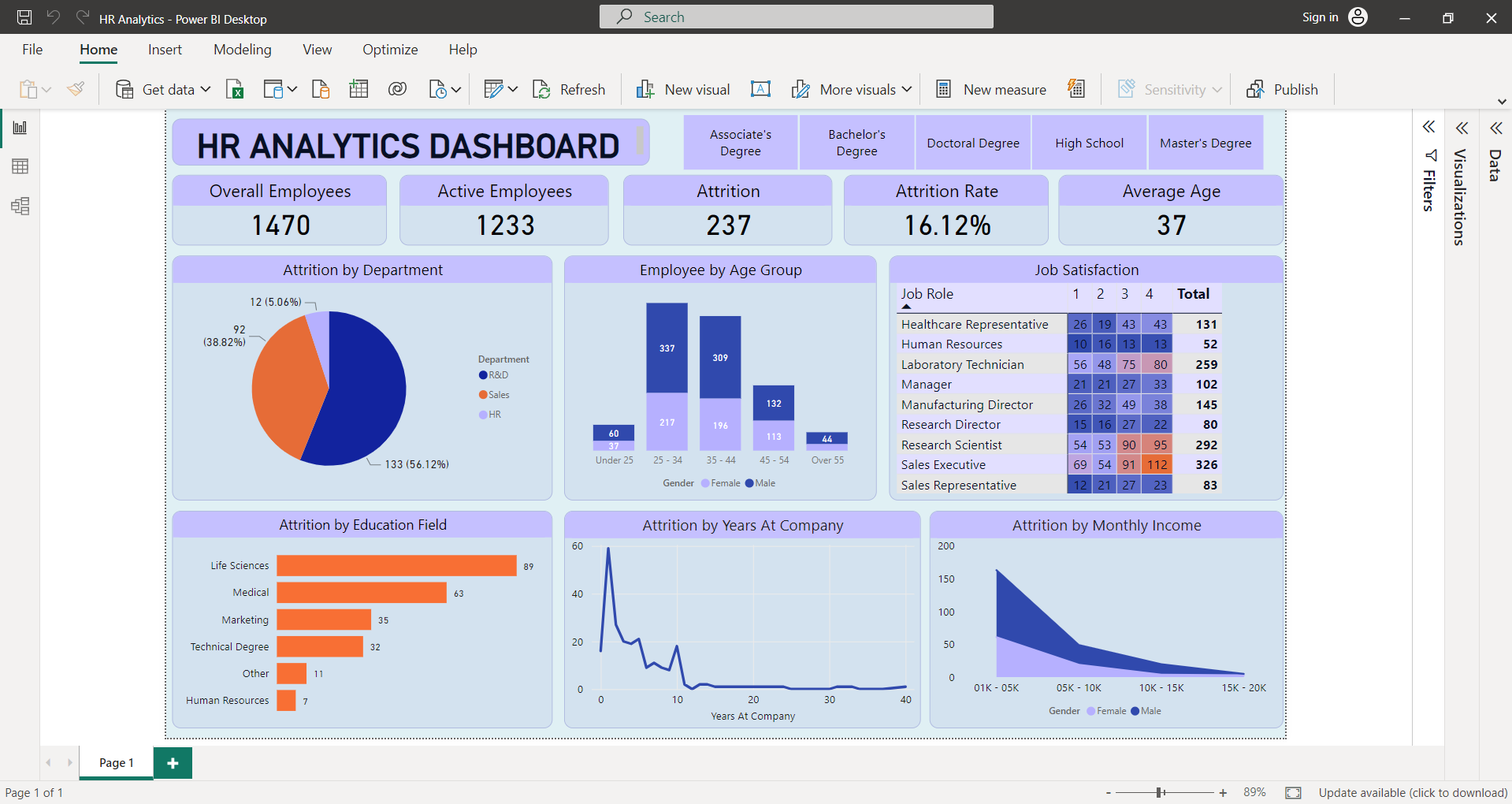Refresh the report data
1512x804 pixels.
pyautogui.click(x=569, y=89)
